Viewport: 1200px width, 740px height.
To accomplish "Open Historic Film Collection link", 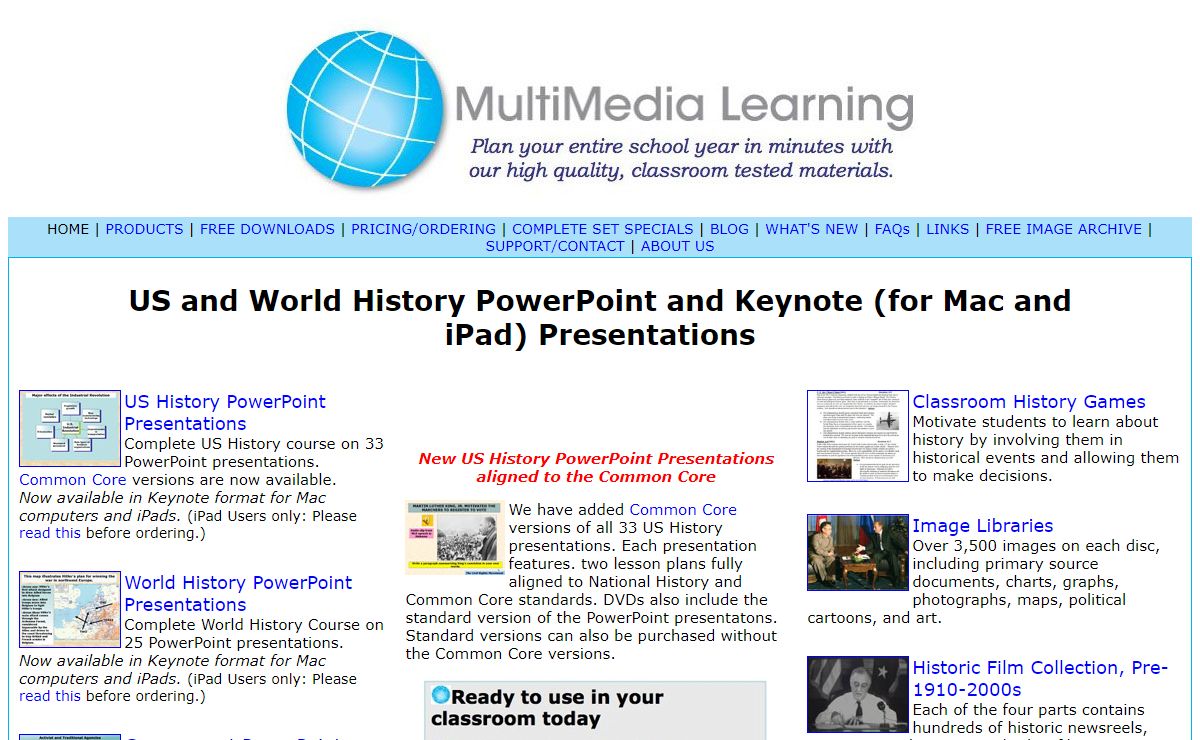I will [1040, 679].
